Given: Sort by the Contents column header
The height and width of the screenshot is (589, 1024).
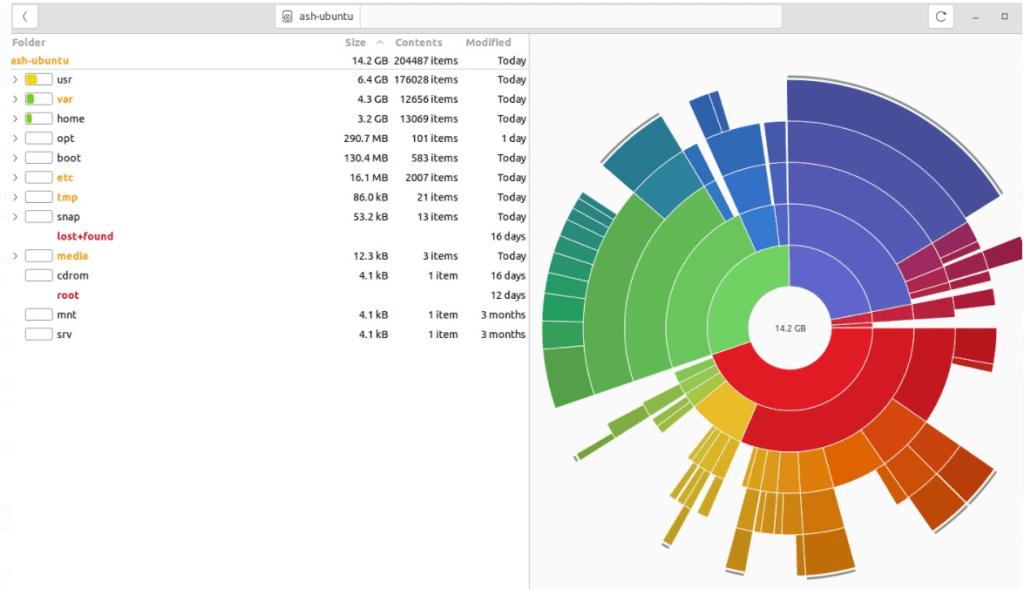Looking at the screenshot, I should click(418, 43).
